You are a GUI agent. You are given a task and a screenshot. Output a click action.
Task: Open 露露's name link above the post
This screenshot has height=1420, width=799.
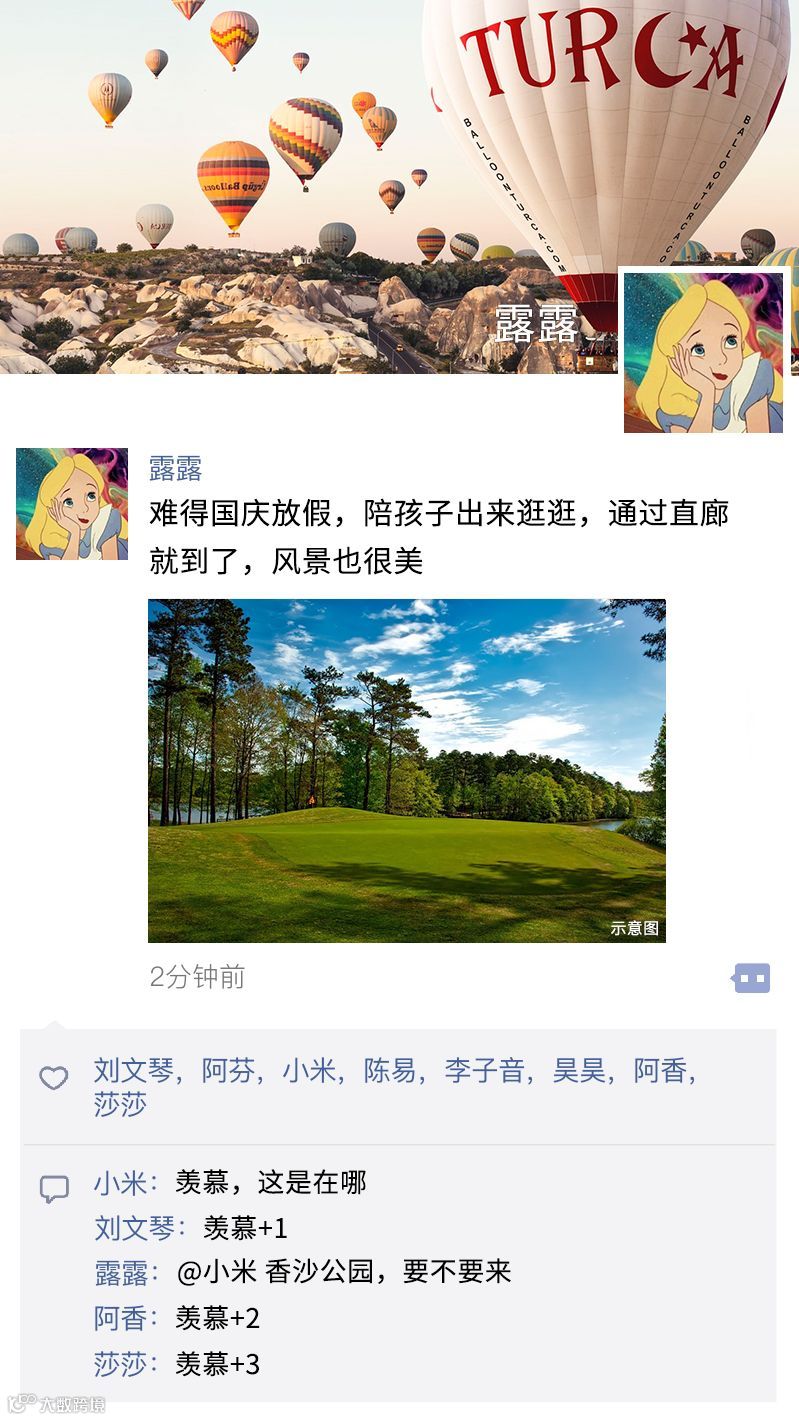pyautogui.click(x=176, y=468)
